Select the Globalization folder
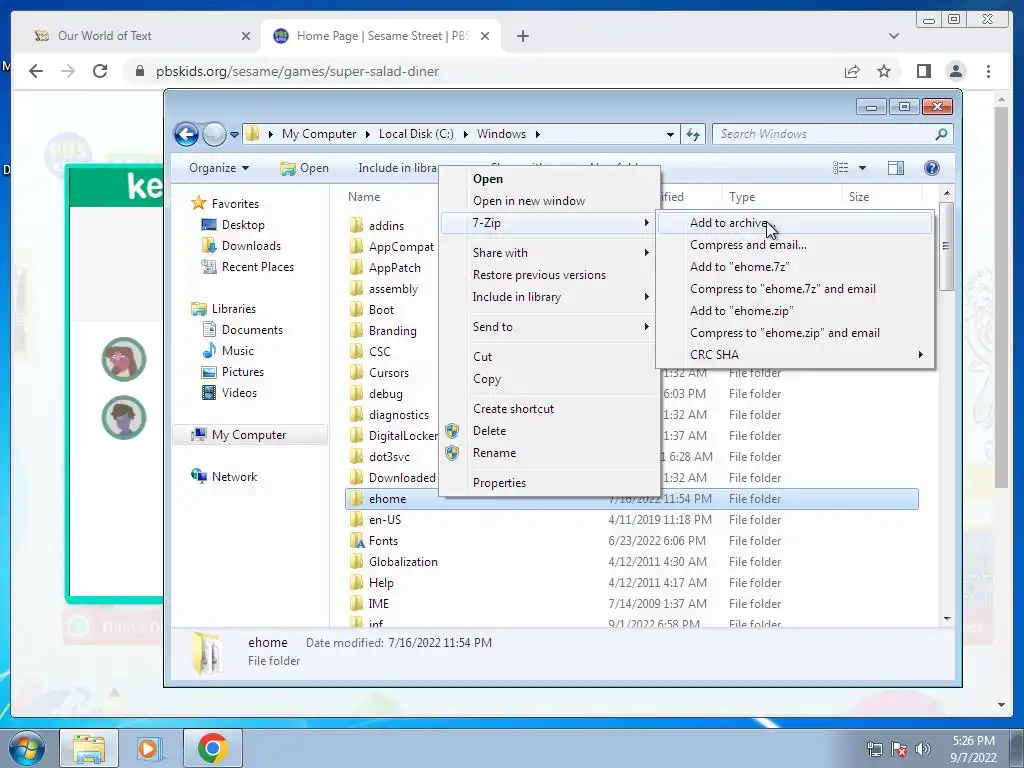This screenshot has width=1024, height=768. 403,562
